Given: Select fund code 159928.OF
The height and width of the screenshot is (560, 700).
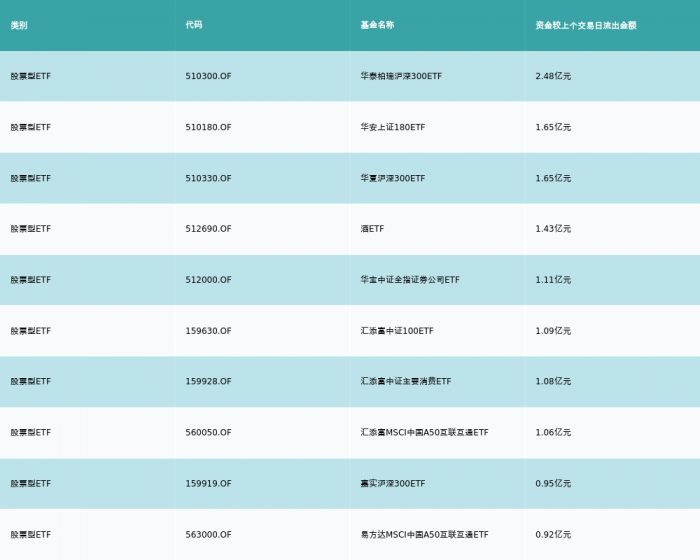Looking at the screenshot, I should pyautogui.click(x=208, y=381).
